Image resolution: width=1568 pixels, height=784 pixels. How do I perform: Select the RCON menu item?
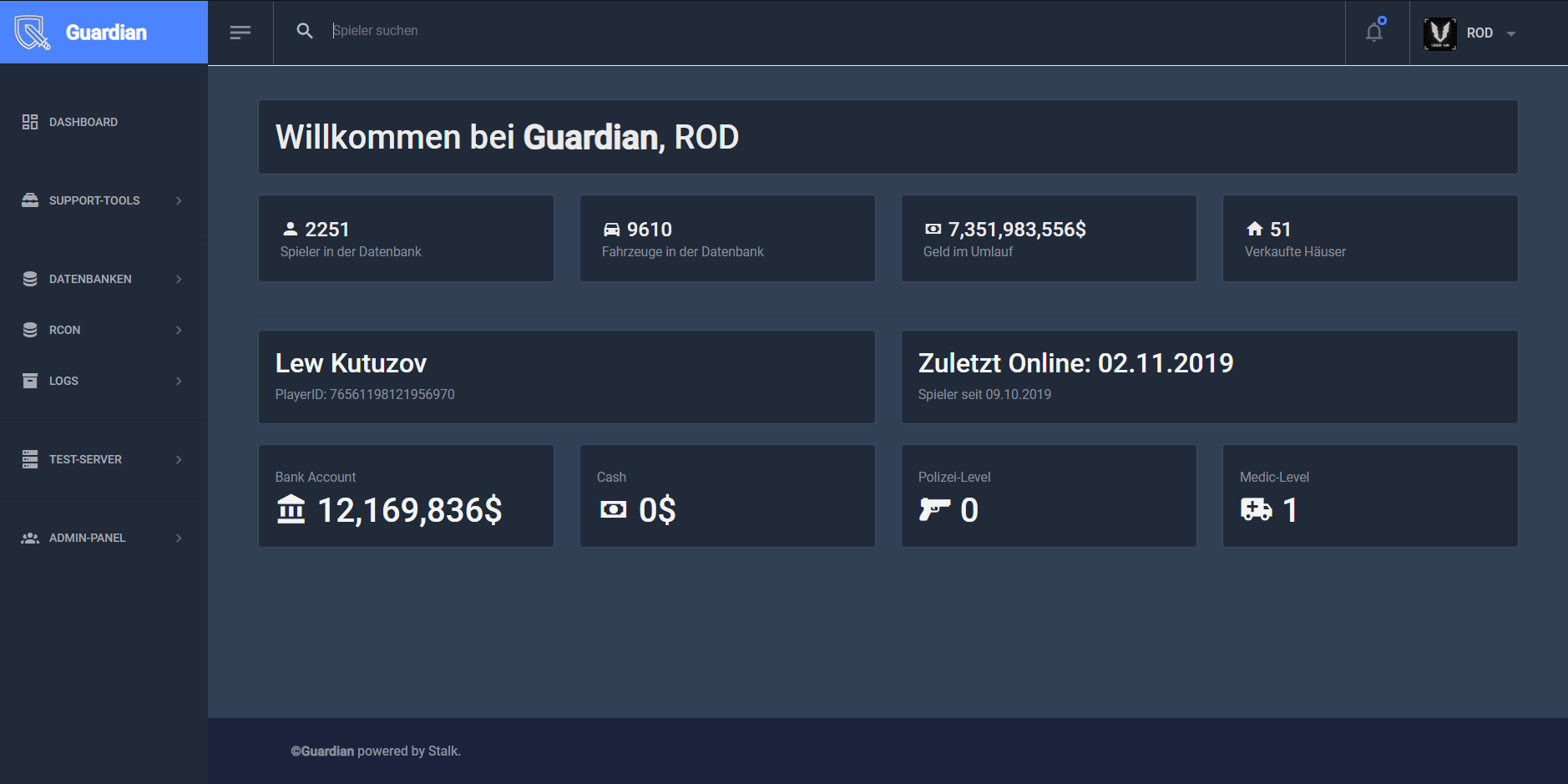point(65,330)
